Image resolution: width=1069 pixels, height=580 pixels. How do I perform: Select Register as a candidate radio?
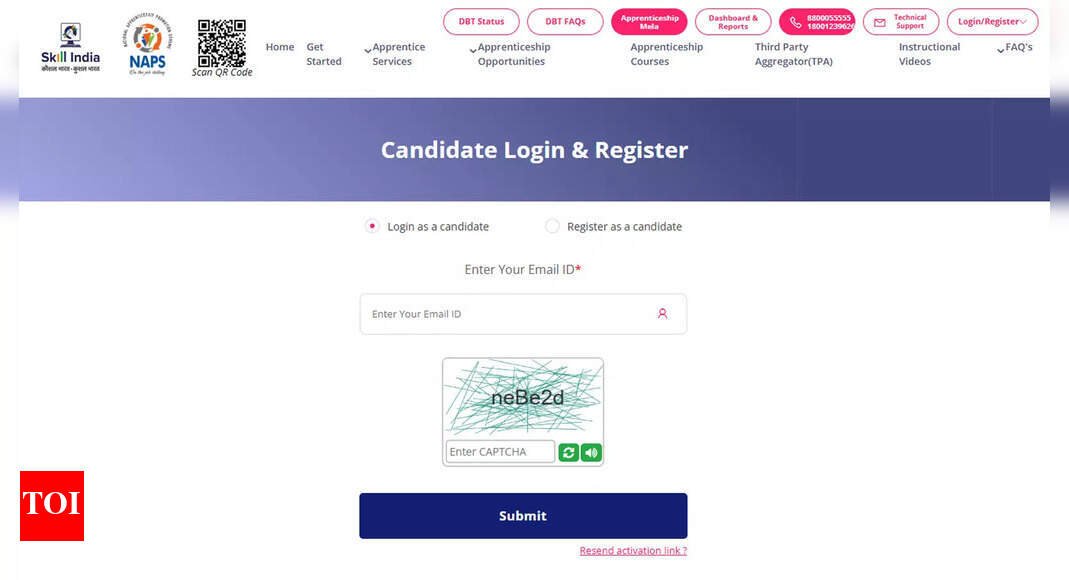[x=552, y=226]
